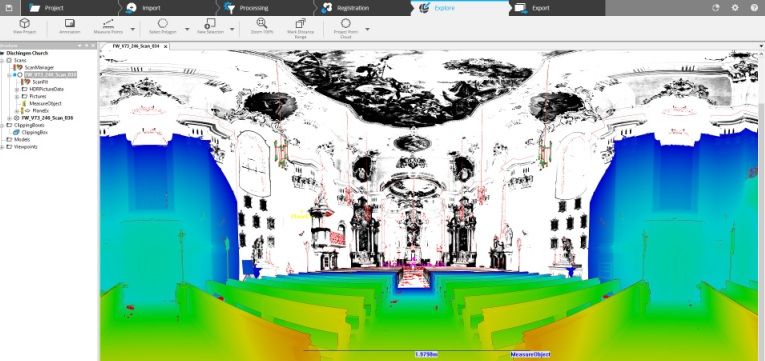This screenshot has width=765, height=361.
Task: Select the Models tree item
Action: [x=22, y=140]
